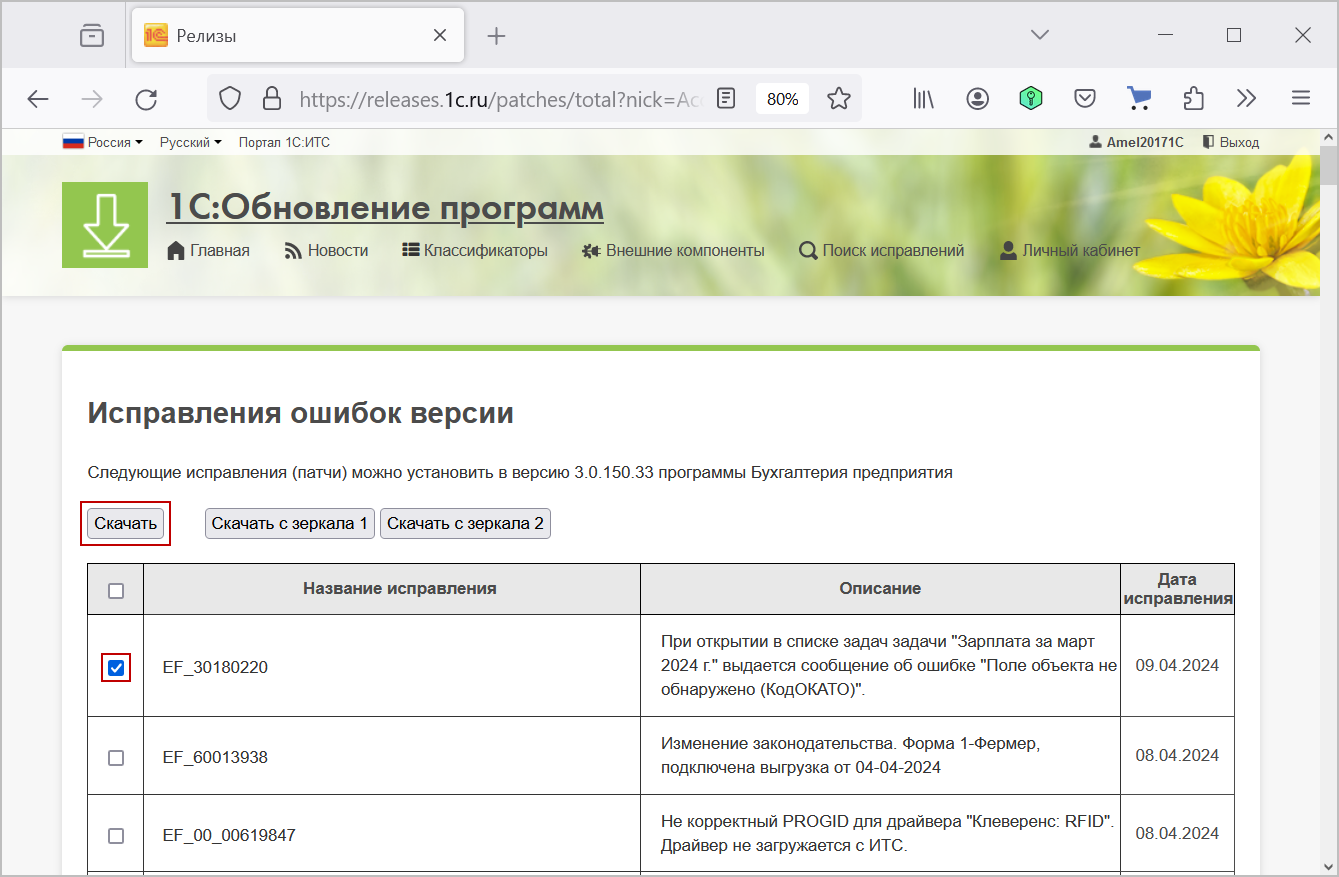
Task: Open Firefox account icon
Action: [977, 98]
